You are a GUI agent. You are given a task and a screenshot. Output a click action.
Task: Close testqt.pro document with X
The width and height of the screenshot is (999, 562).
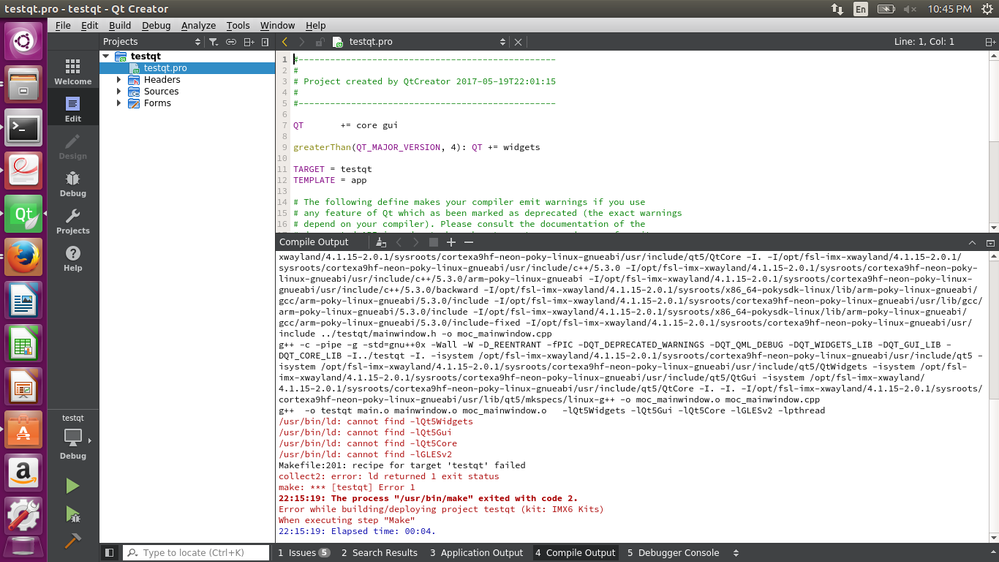click(x=518, y=42)
